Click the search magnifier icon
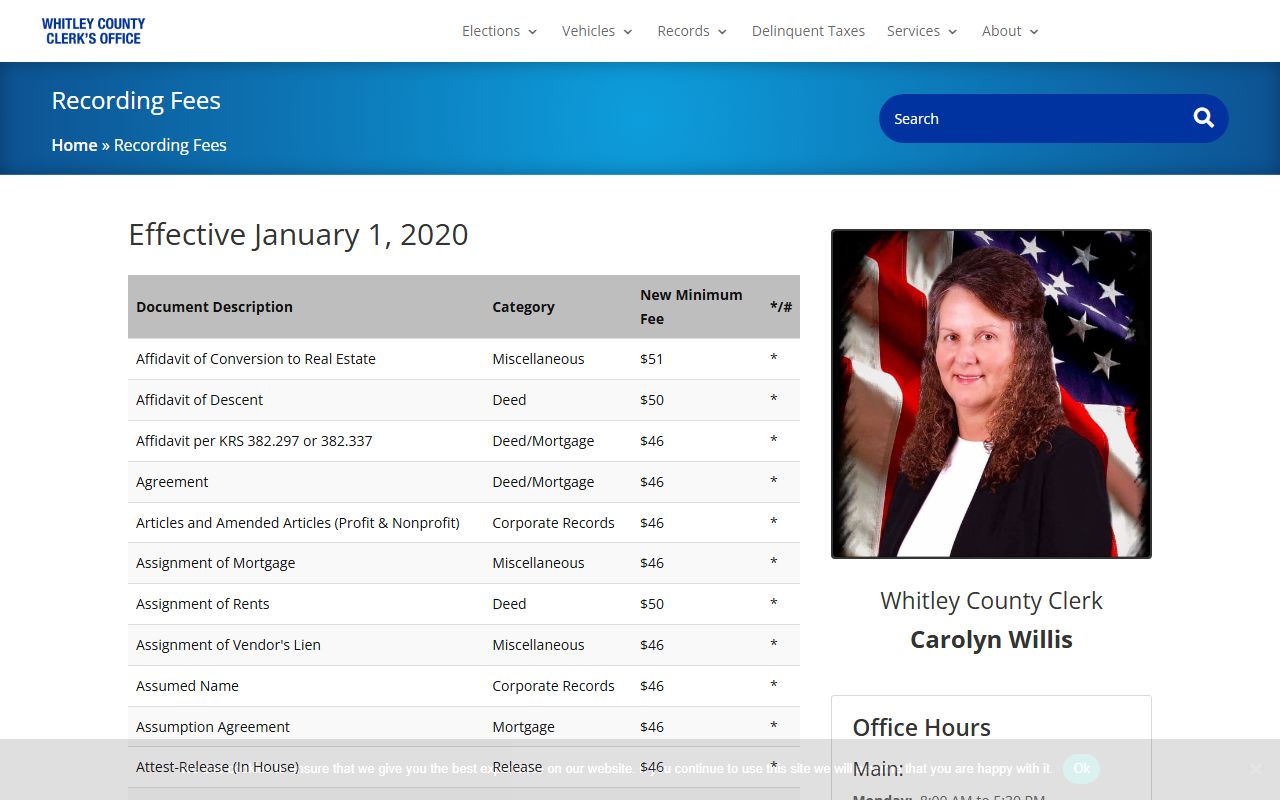The width and height of the screenshot is (1280, 800). coord(1204,118)
